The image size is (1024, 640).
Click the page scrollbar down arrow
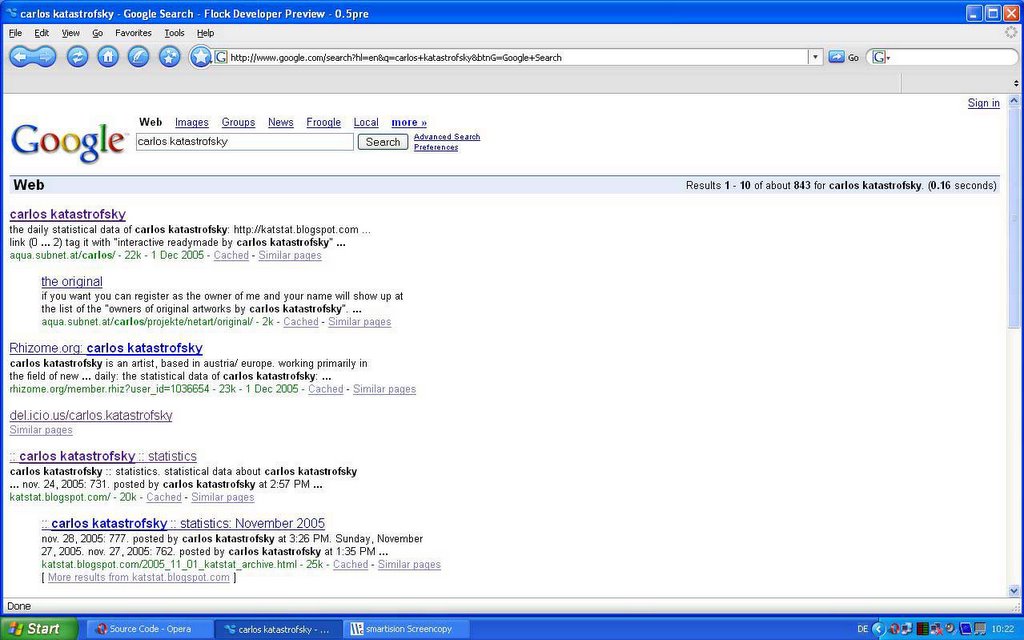pos(1014,590)
